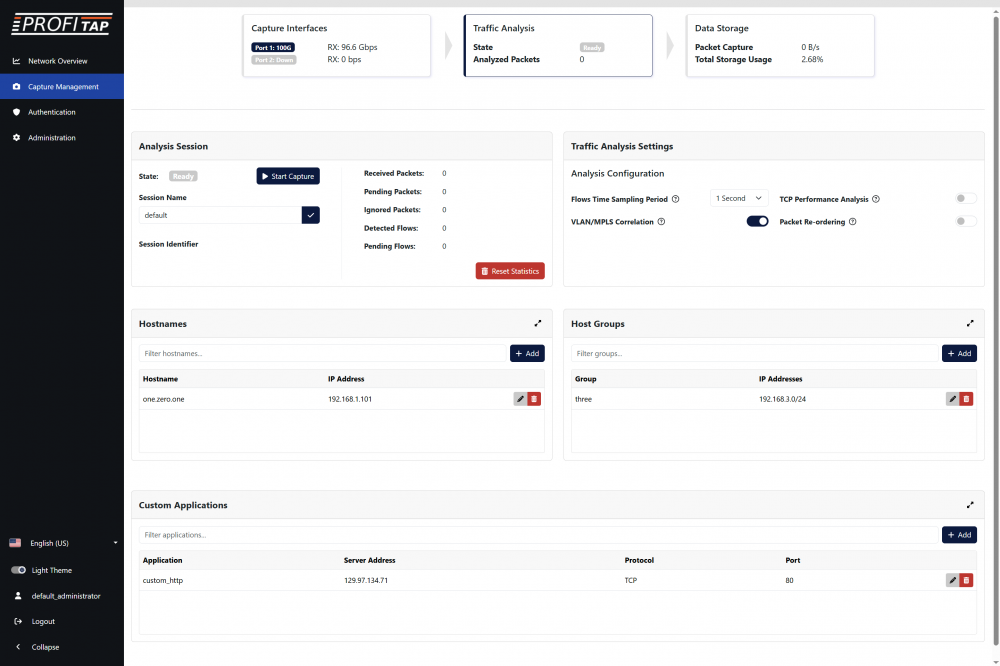Open the Administration menu item
Screen dimensions: 1000x666
[51, 138]
